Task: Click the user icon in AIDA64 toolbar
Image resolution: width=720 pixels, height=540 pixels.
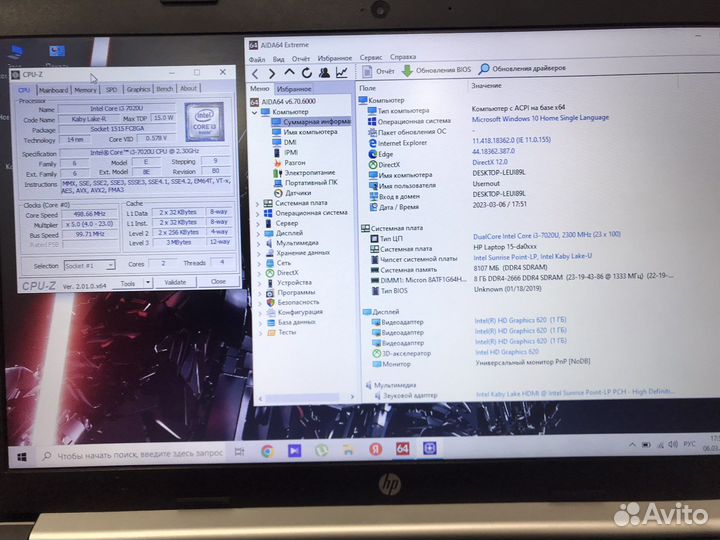Action: 324,73
